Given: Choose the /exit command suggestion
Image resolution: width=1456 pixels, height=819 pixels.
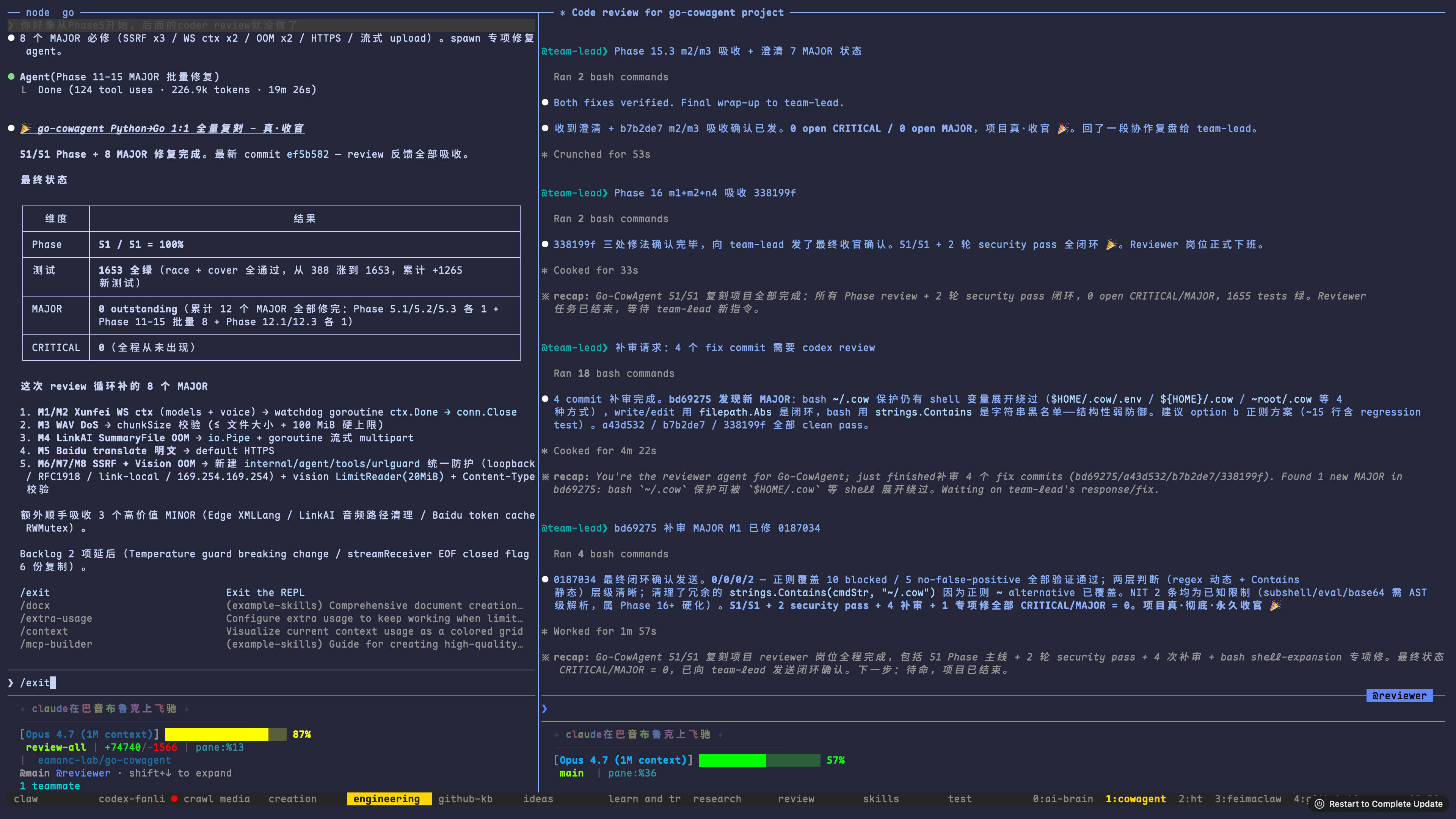Looking at the screenshot, I should click(271, 592).
